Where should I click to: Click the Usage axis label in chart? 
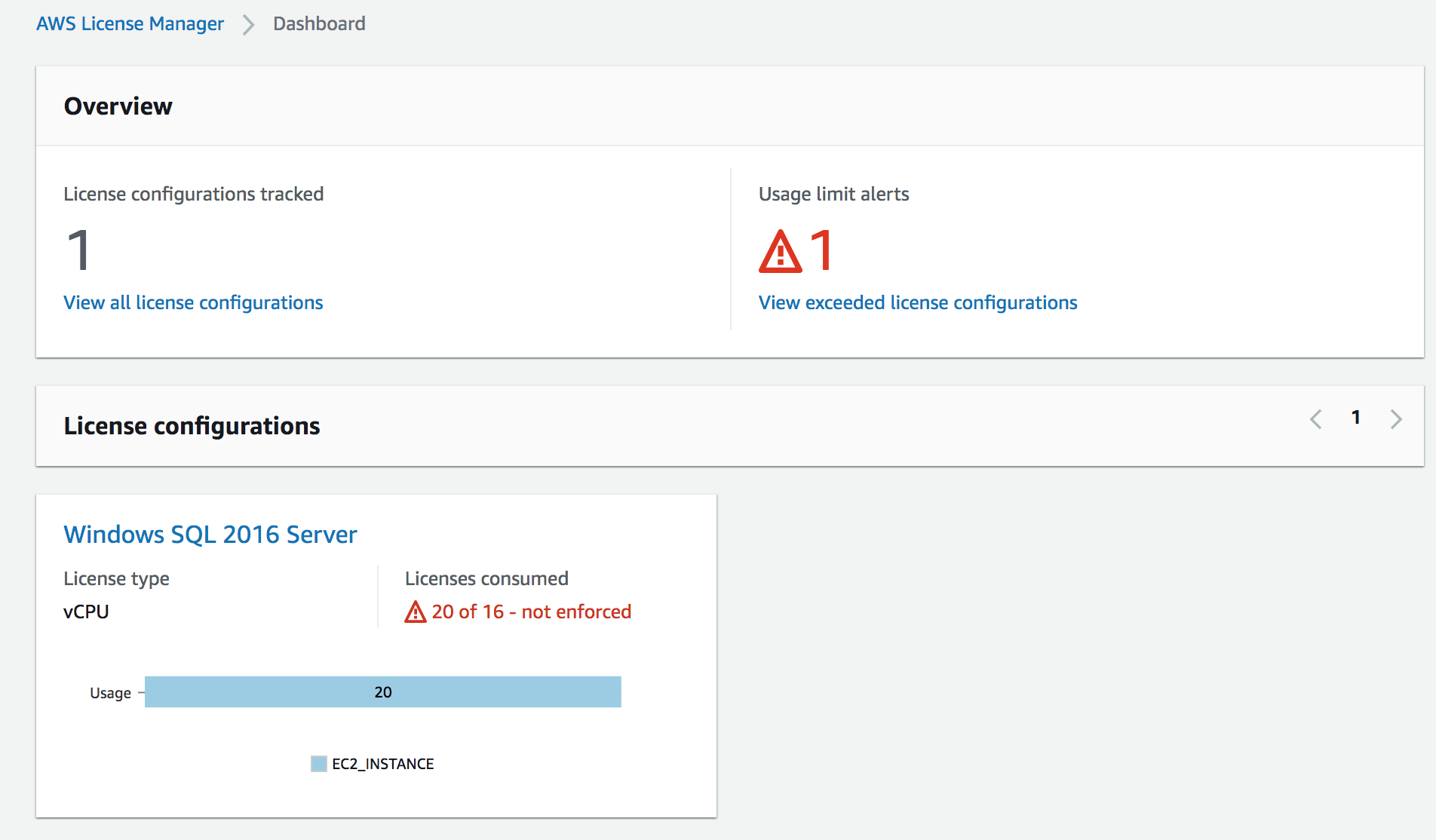(x=110, y=693)
